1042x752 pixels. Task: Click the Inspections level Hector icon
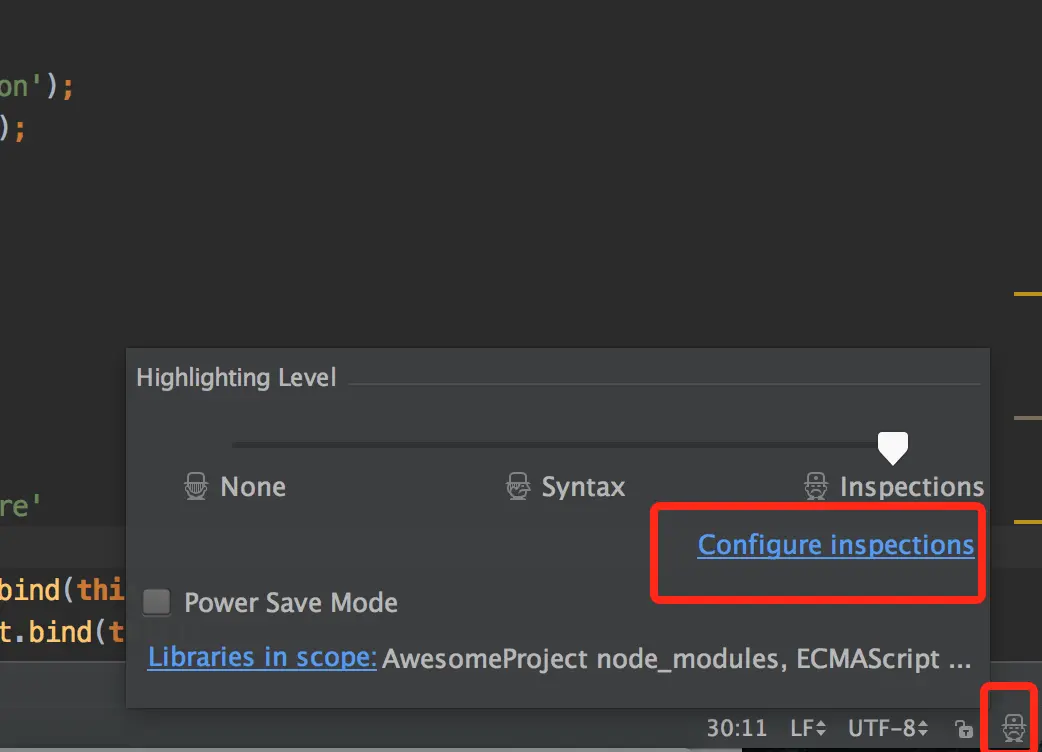pyautogui.click(x=815, y=486)
